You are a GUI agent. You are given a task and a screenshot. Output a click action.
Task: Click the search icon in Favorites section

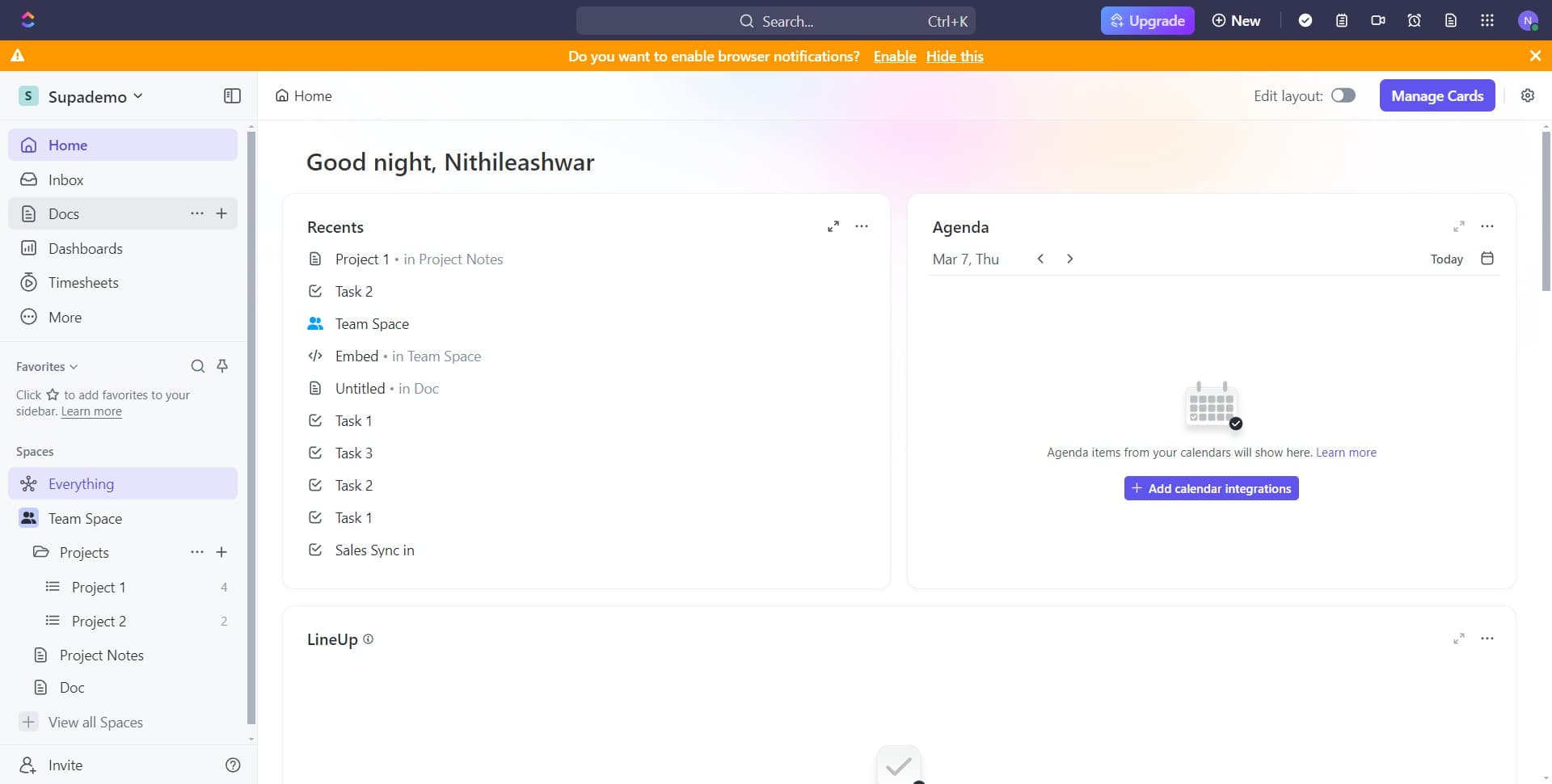click(x=197, y=366)
